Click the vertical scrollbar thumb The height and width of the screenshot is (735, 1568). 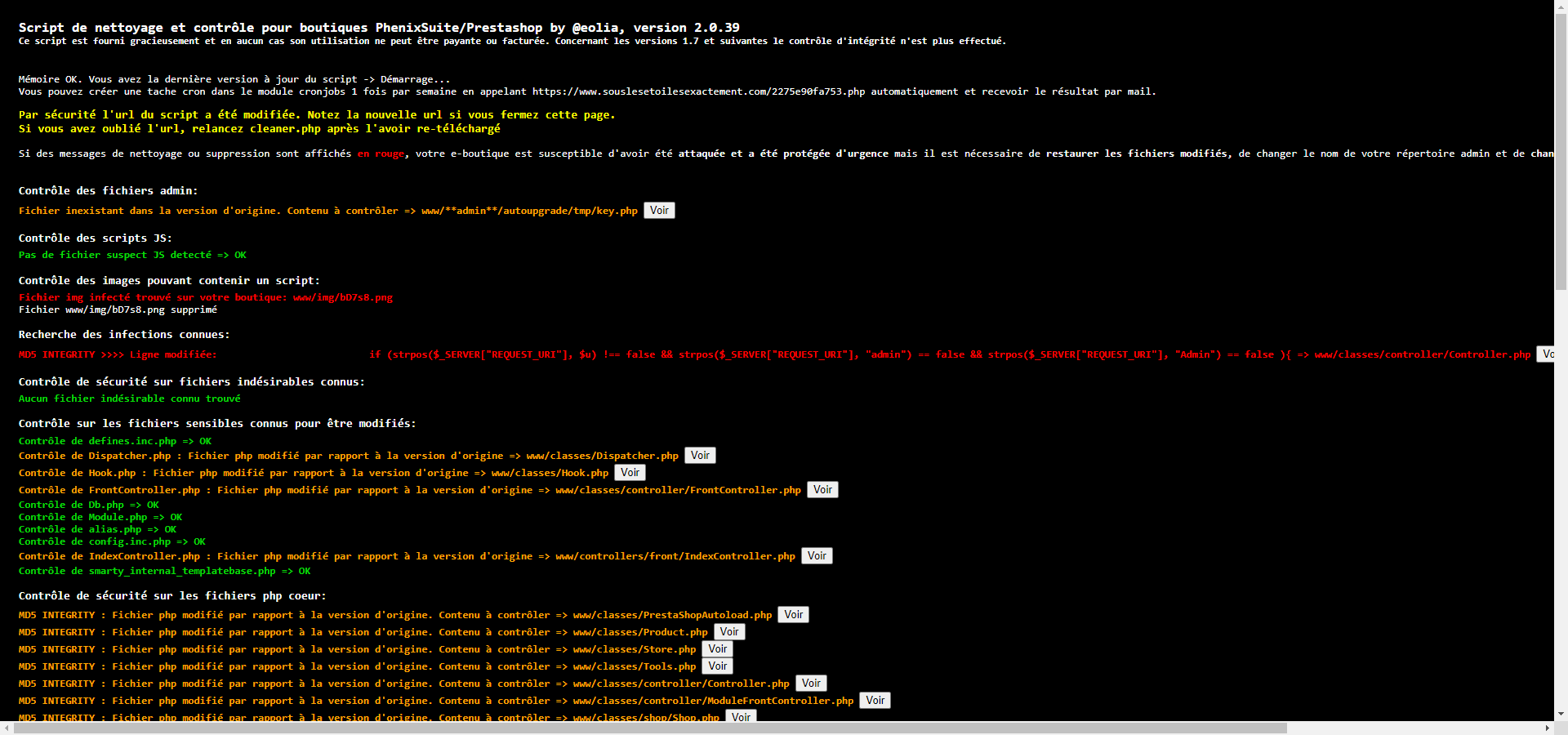click(x=1561, y=151)
